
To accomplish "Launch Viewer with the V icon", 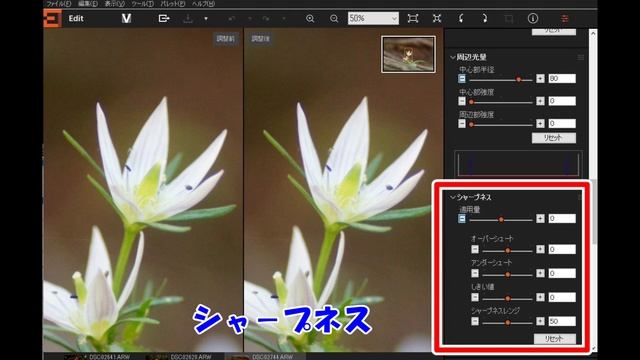I will tap(126, 18).
